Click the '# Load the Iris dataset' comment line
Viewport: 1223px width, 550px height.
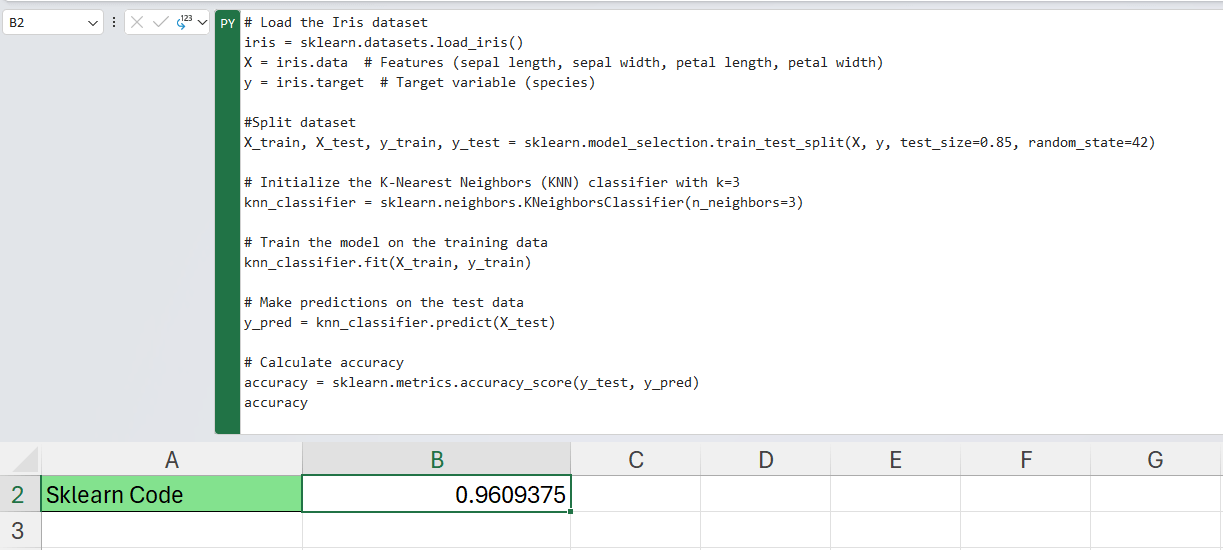pyautogui.click(x=336, y=22)
